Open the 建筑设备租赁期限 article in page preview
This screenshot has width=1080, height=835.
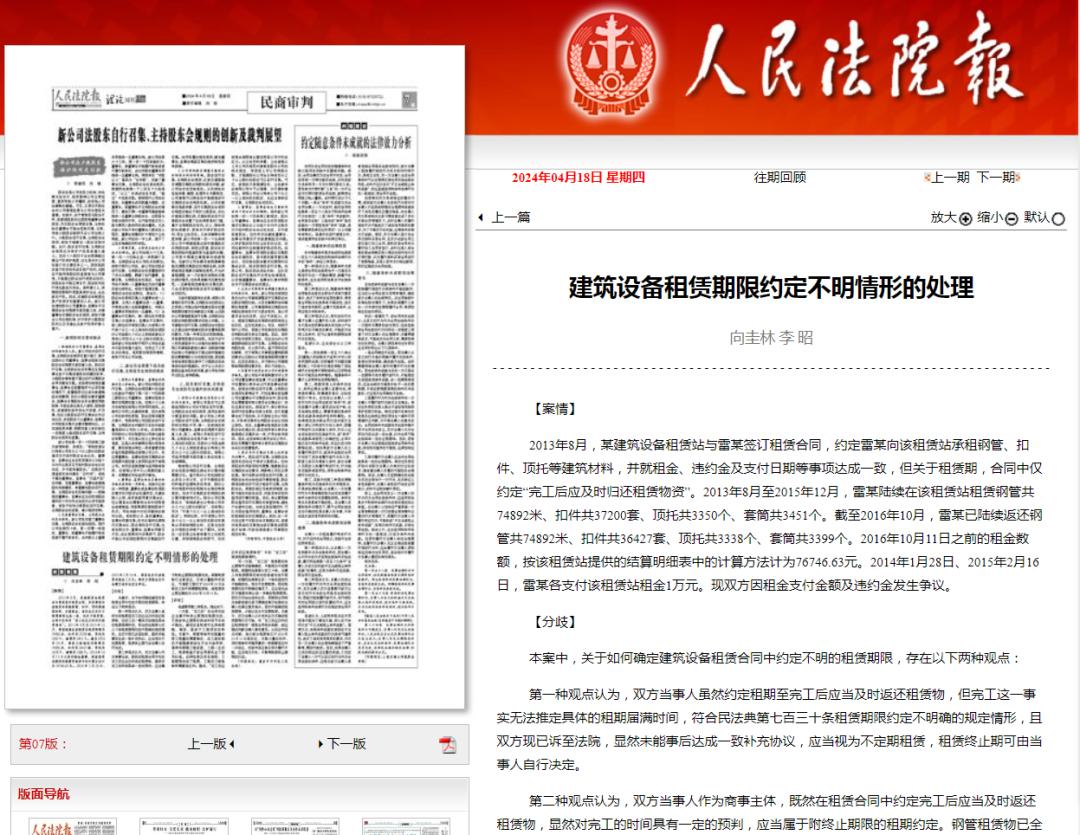pos(140,557)
